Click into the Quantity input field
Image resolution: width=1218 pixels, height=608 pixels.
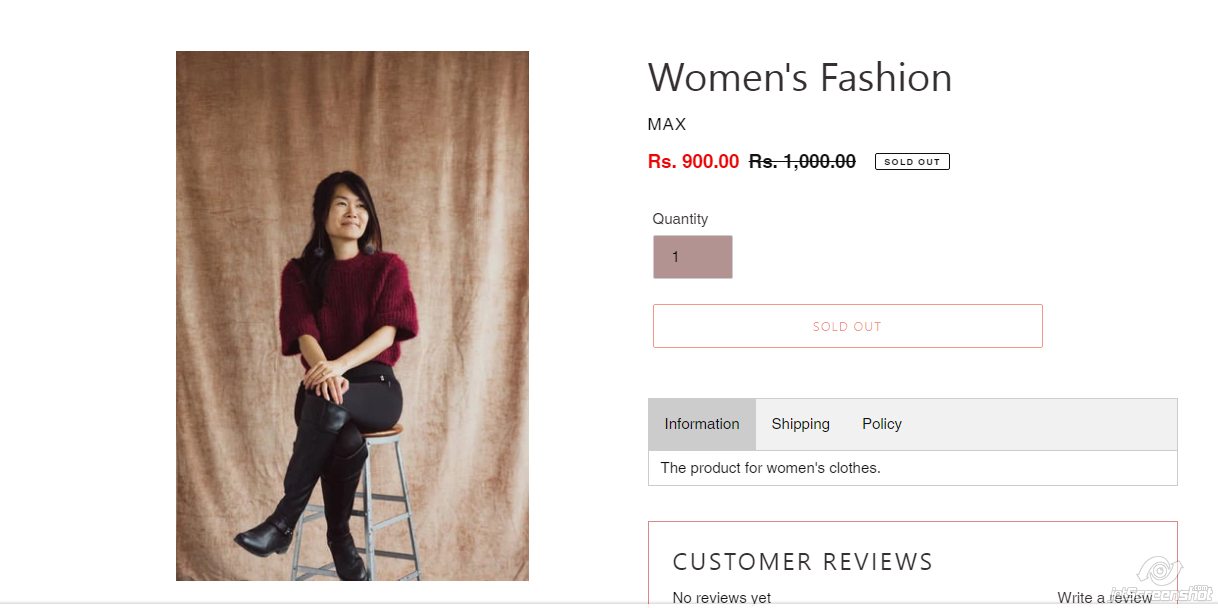click(x=692, y=257)
